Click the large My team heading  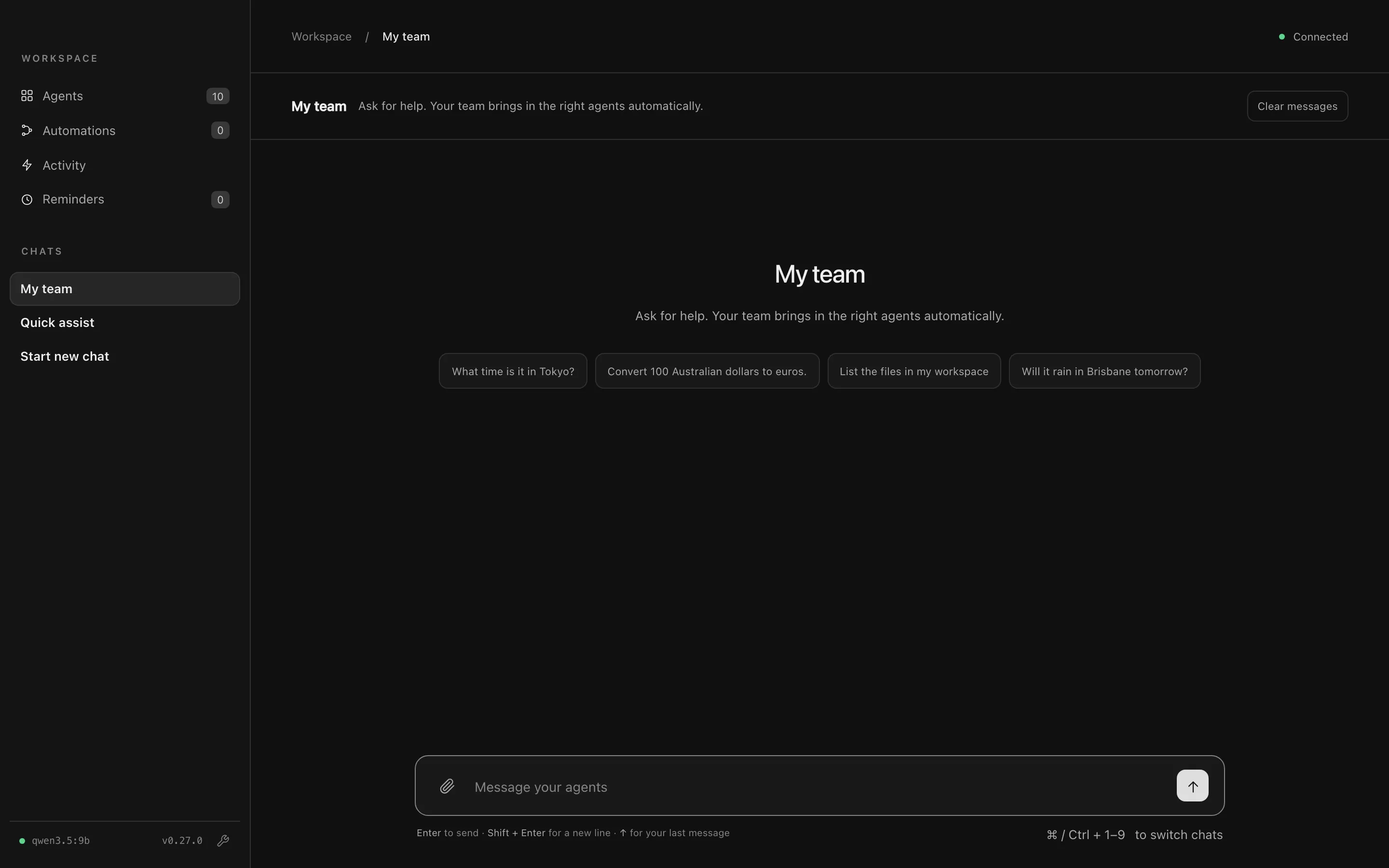pos(819,274)
